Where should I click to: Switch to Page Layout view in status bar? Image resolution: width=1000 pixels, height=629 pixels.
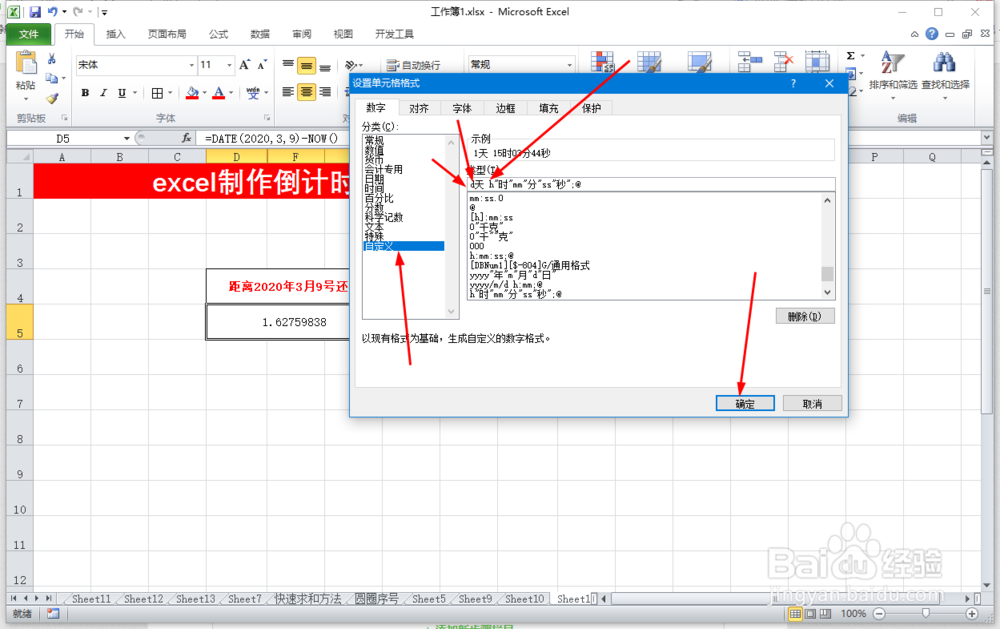(x=810, y=614)
